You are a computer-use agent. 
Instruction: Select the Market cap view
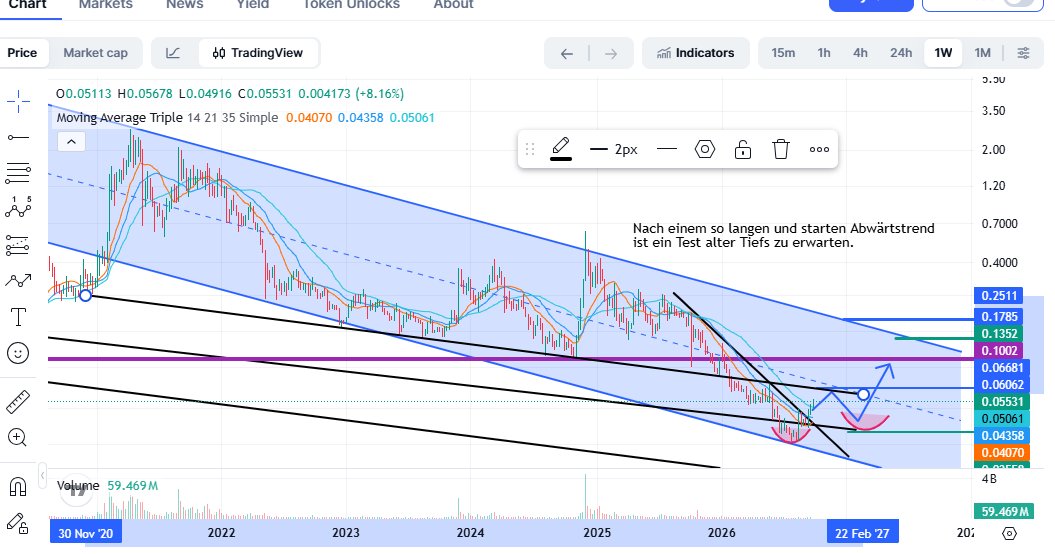coord(96,53)
